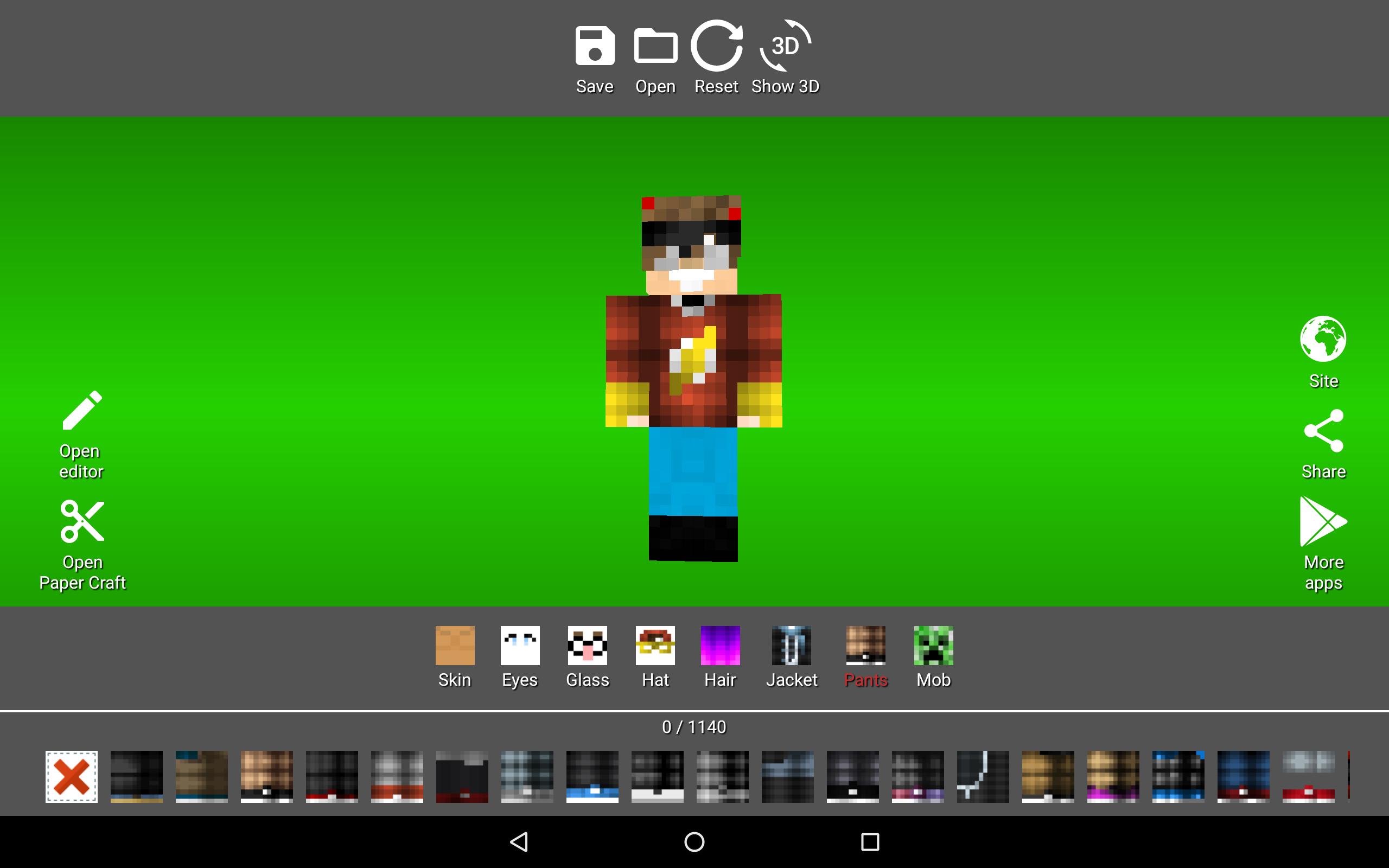1389x868 pixels.
Task: Select the Pants category
Action: [x=865, y=658]
